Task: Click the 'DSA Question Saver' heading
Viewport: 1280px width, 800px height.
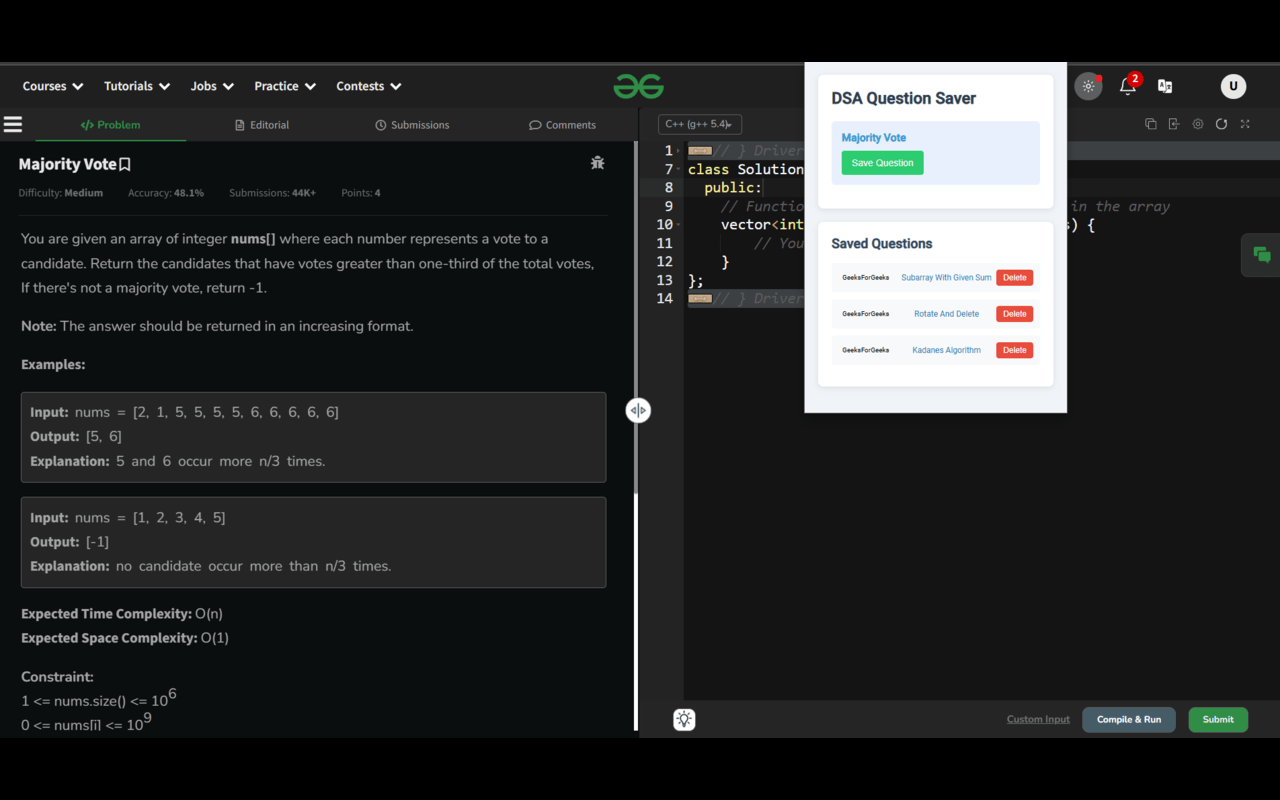Action: coord(904,98)
